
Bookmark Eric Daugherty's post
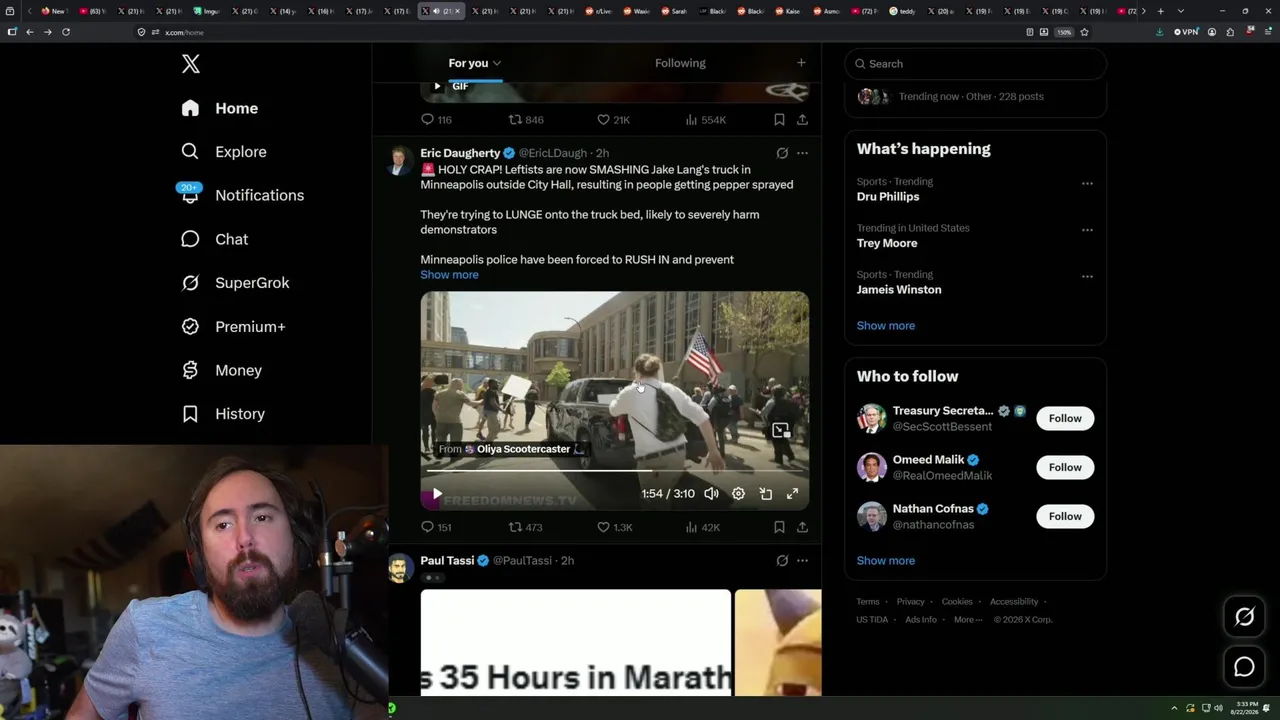779,527
